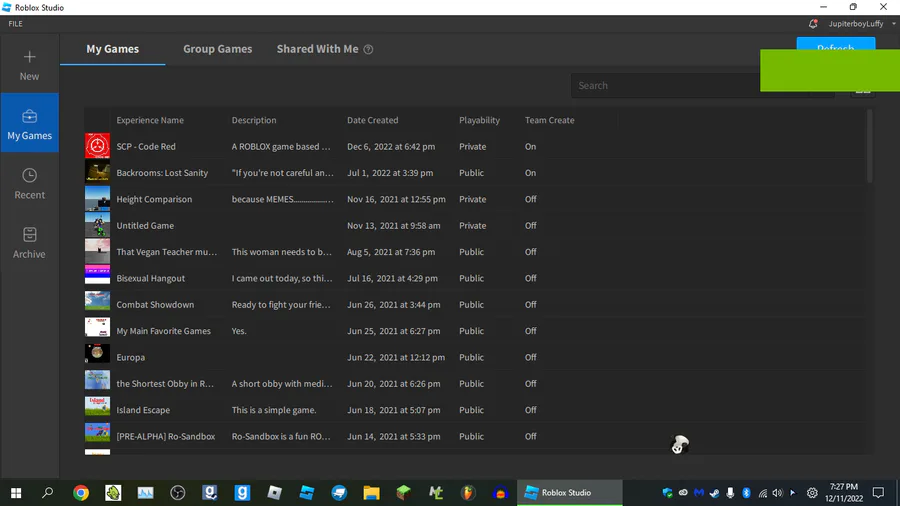Open the Windows Start menu

pyautogui.click(x=16, y=493)
